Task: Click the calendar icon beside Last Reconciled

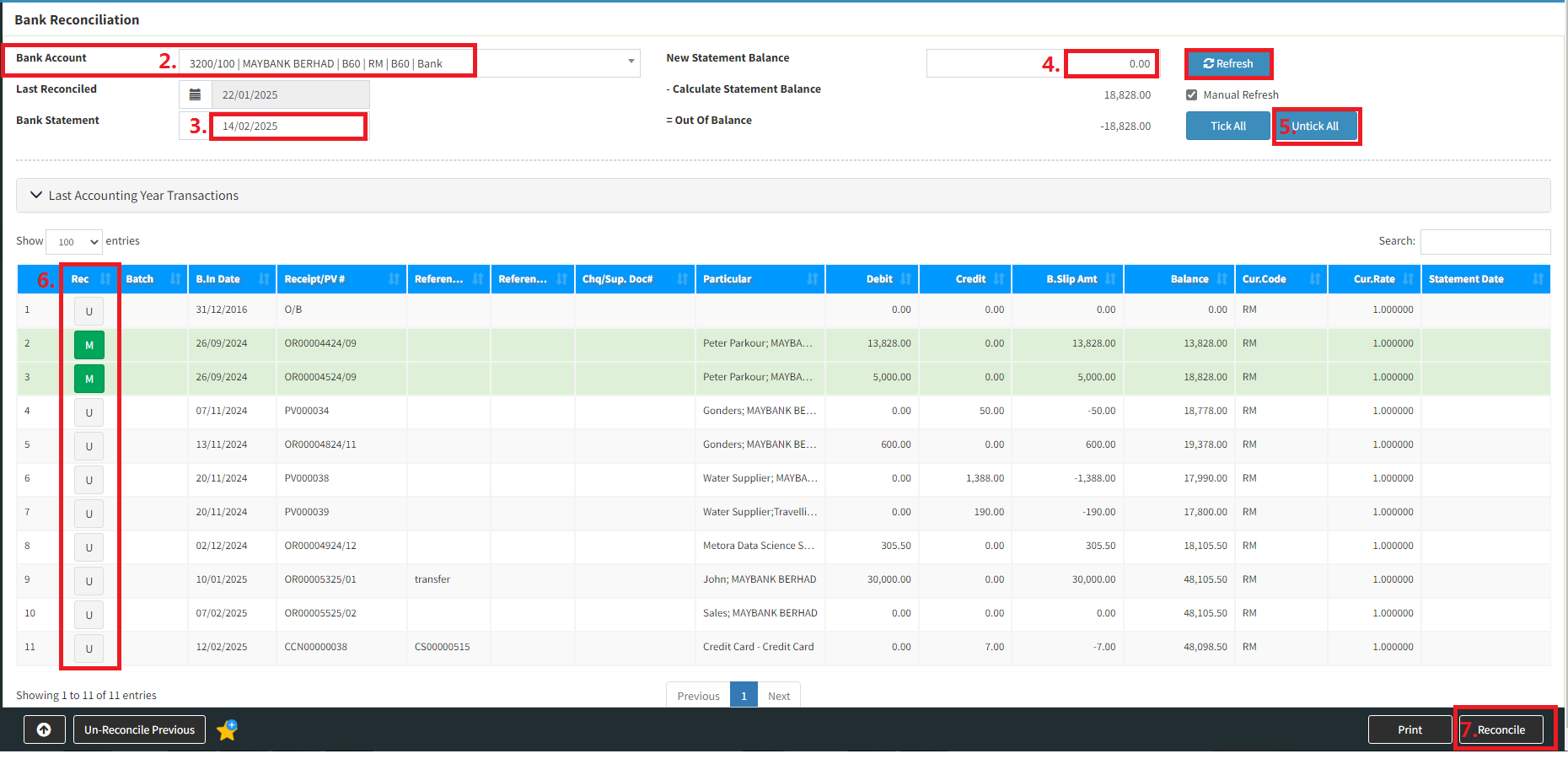Action: click(x=195, y=94)
